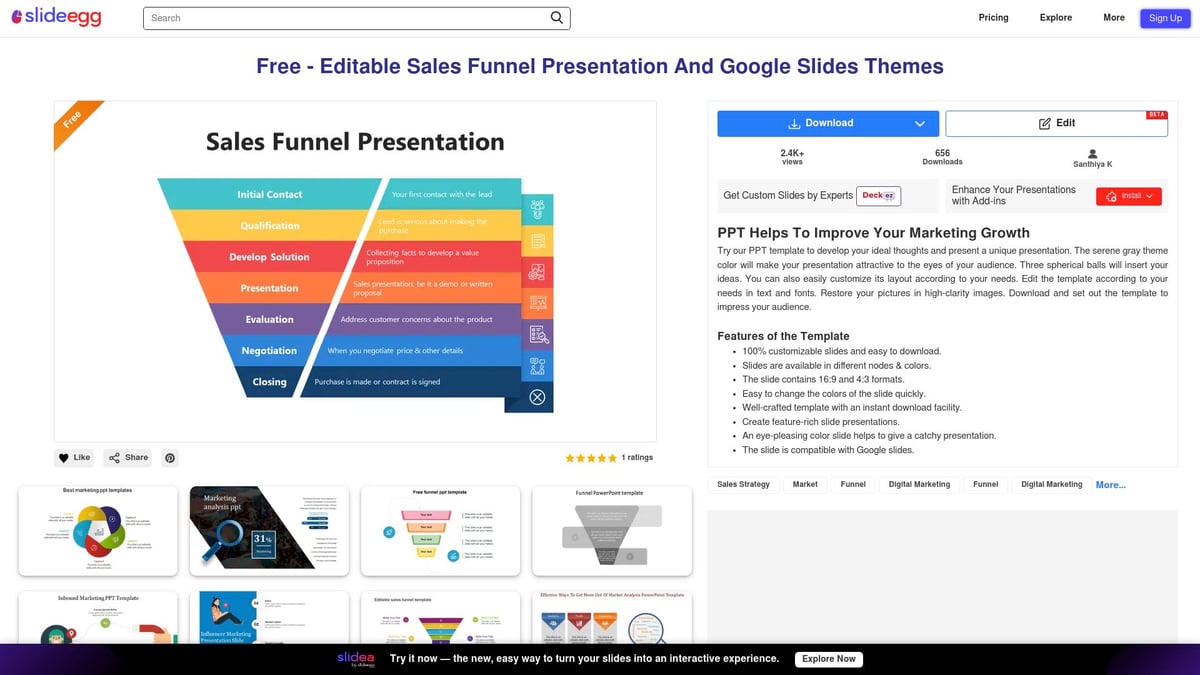Expand More... to show additional tags
1200x675 pixels.
pos(1110,484)
